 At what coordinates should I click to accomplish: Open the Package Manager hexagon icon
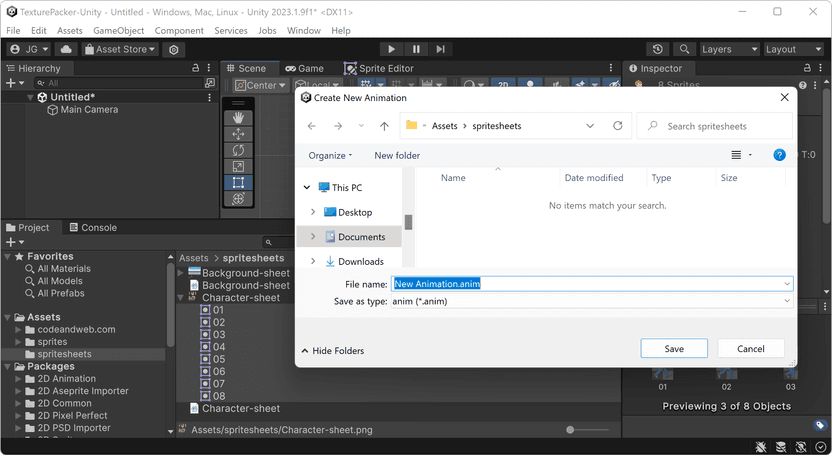tap(174, 49)
